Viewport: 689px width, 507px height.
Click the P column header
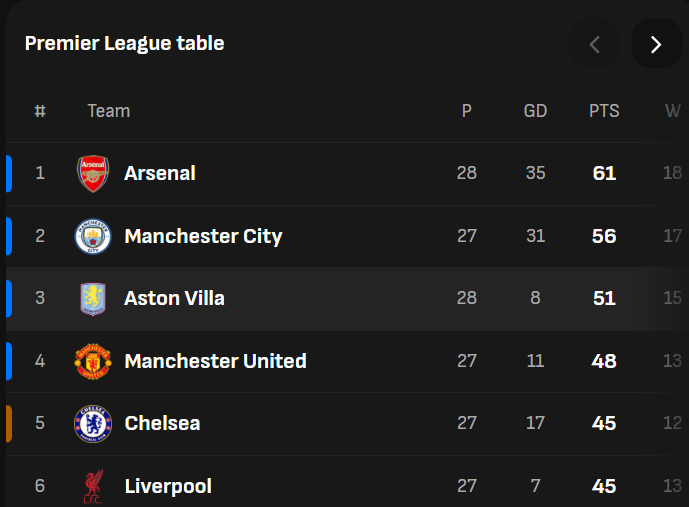[466, 111]
